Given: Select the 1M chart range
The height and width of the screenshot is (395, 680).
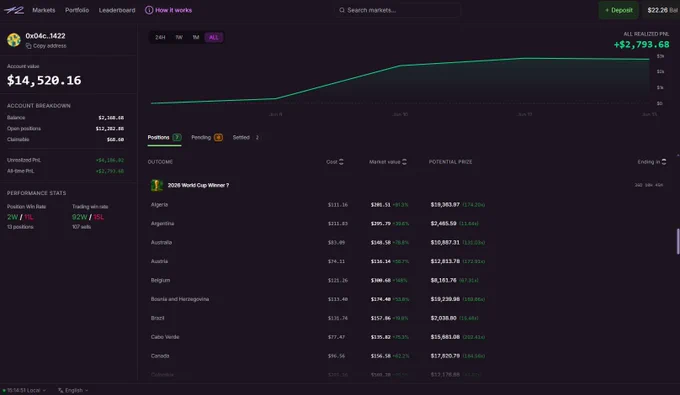Looking at the screenshot, I should tap(196, 37).
